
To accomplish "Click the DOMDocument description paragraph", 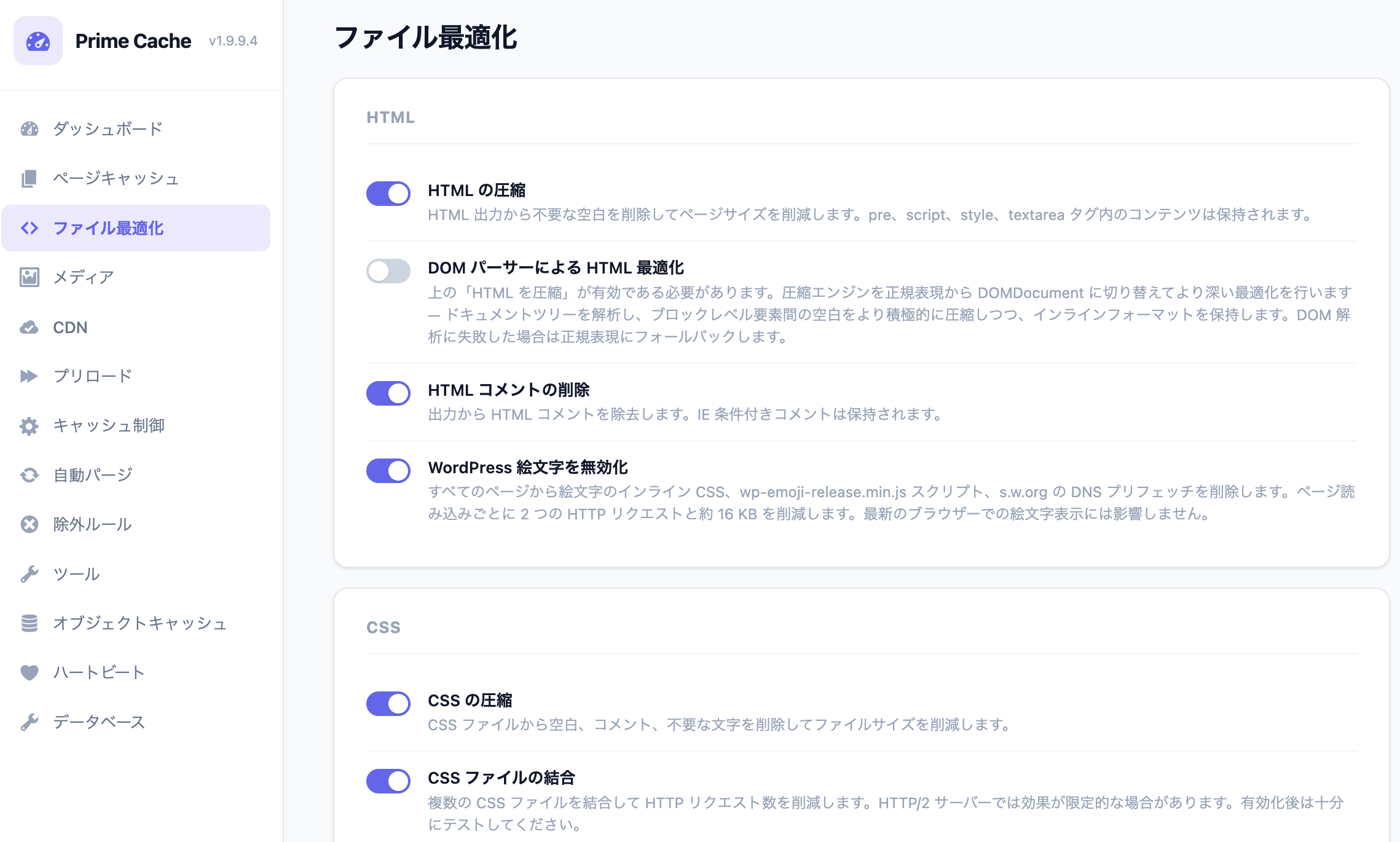I will (x=890, y=315).
